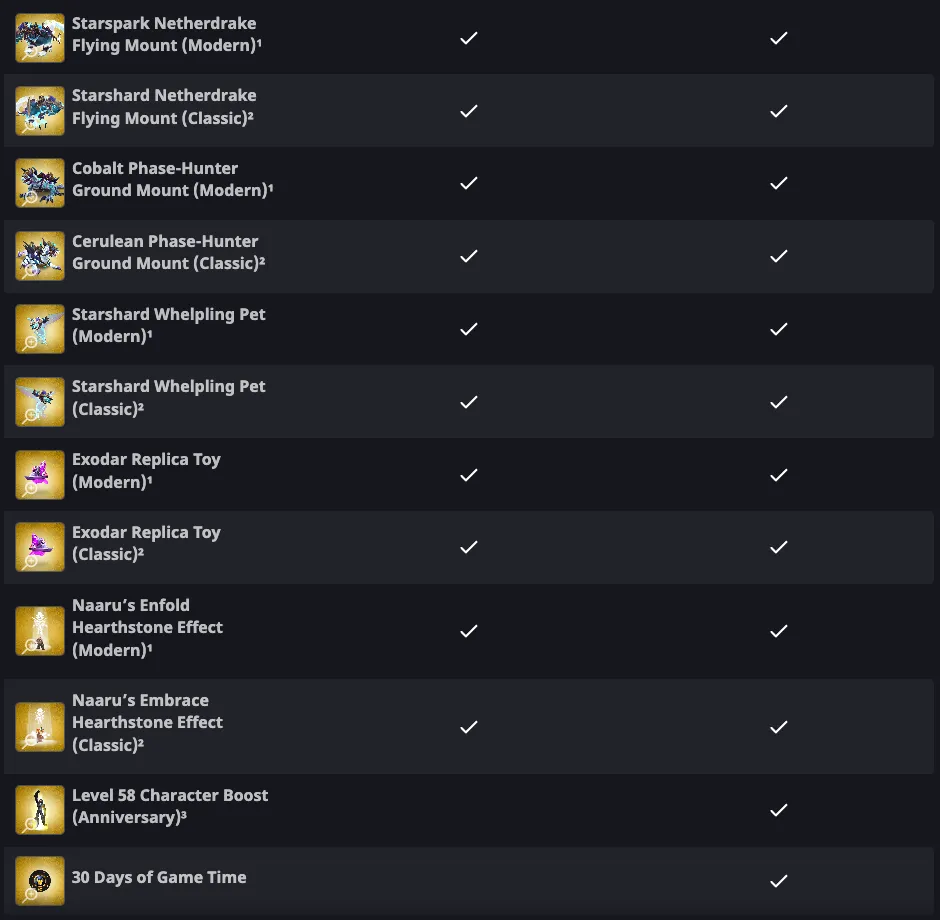Click the Cerulean Phase-Hunter Ground Mount icon
This screenshot has height=920, width=940.
click(x=40, y=256)
